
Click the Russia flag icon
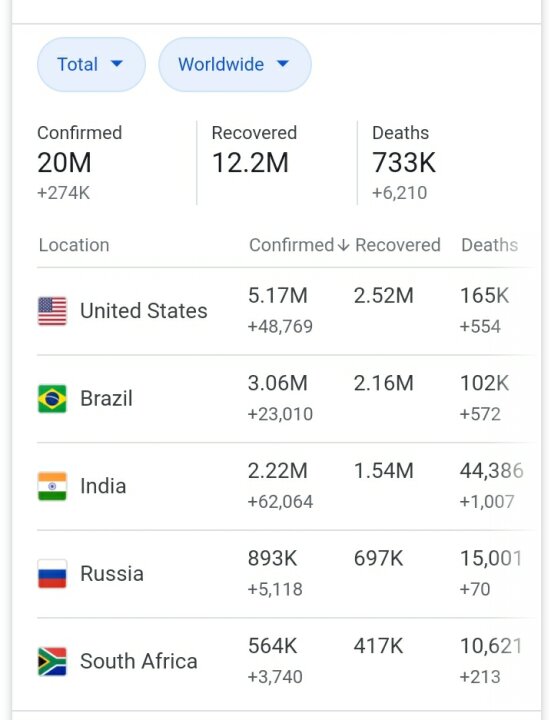point(52,574)
